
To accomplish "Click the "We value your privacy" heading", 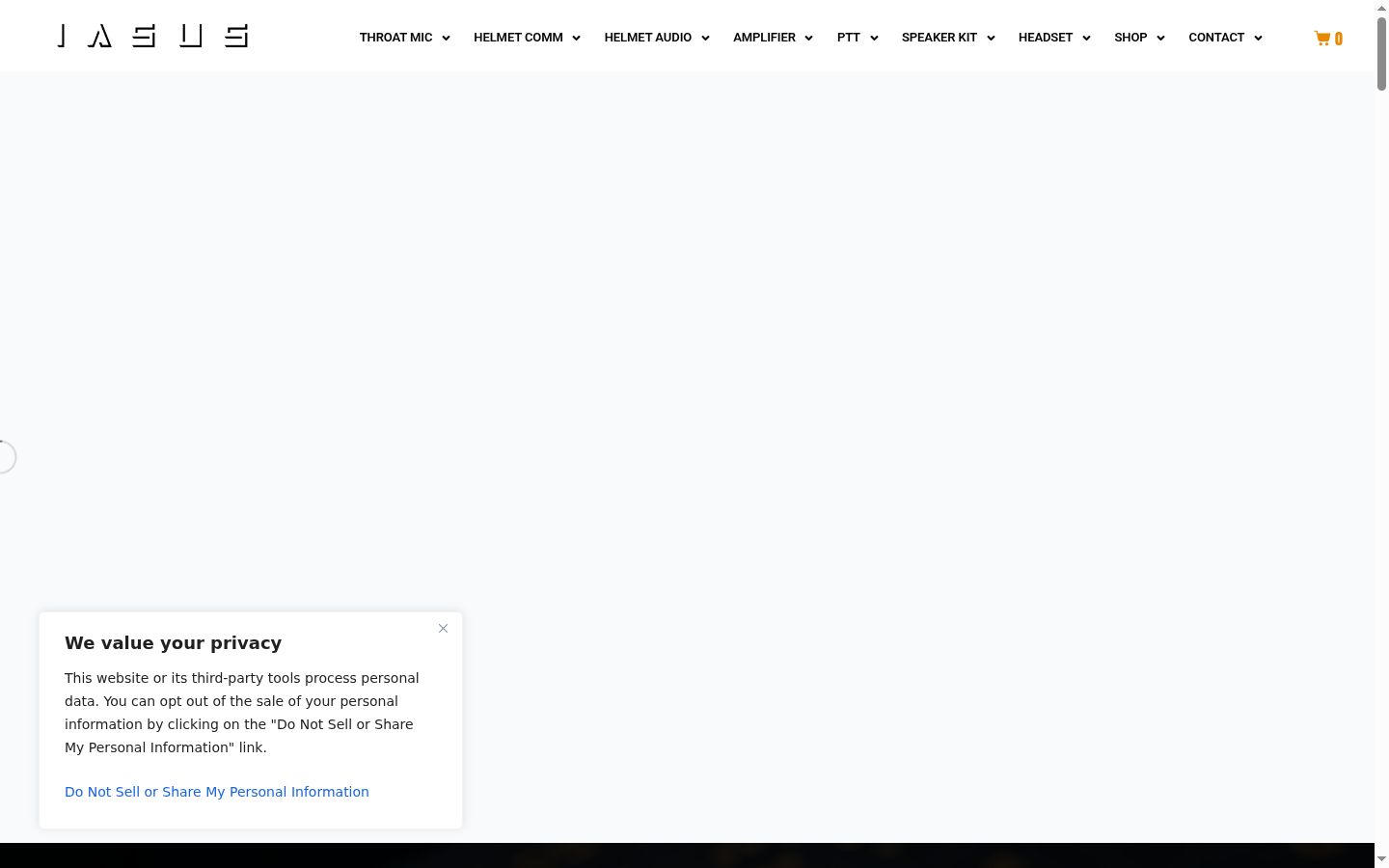I will pyautogui.click(x=174, y=643).
